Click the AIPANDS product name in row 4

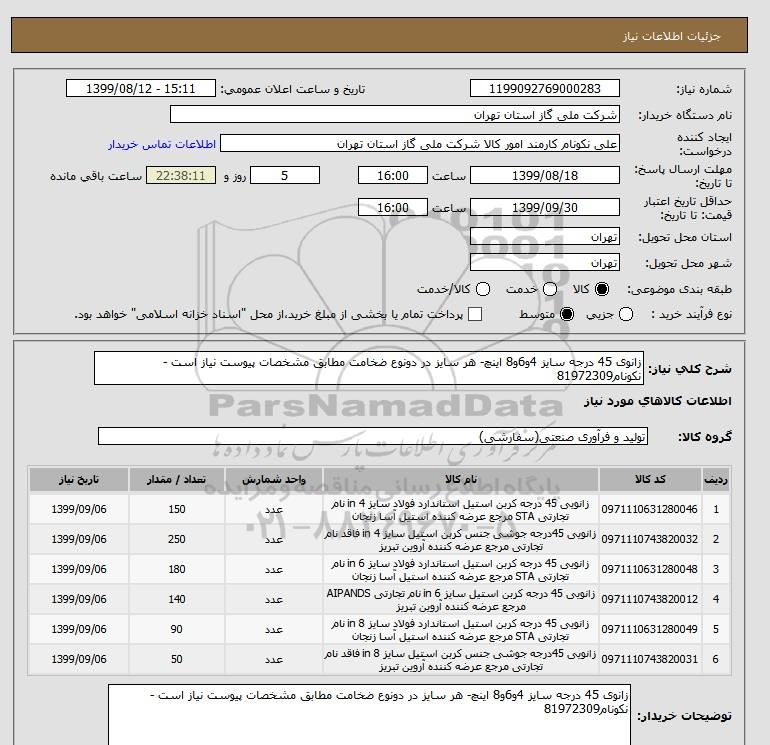pyautogui.click(x=461, y=600)
